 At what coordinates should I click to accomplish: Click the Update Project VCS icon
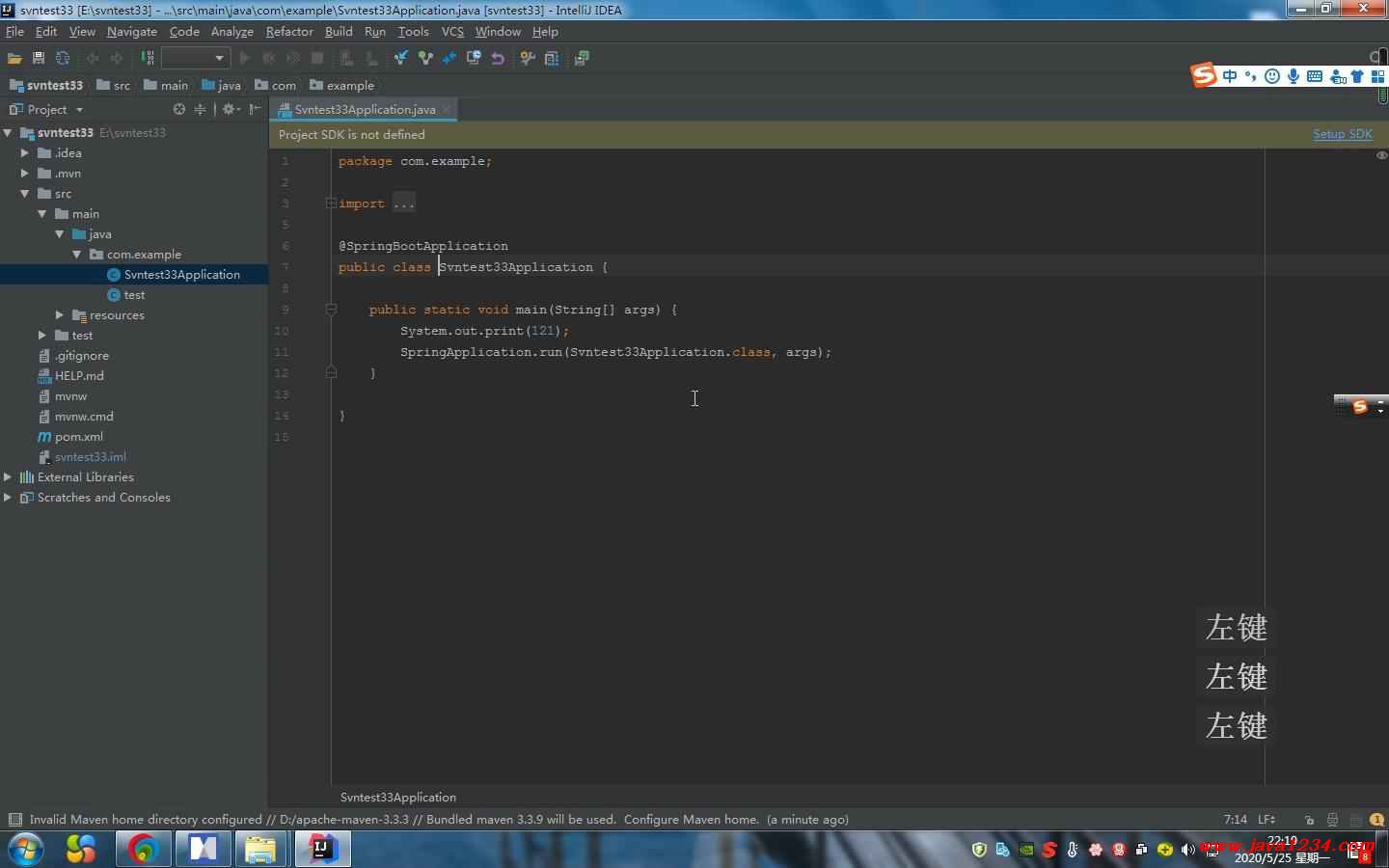[x=400, y=58]
